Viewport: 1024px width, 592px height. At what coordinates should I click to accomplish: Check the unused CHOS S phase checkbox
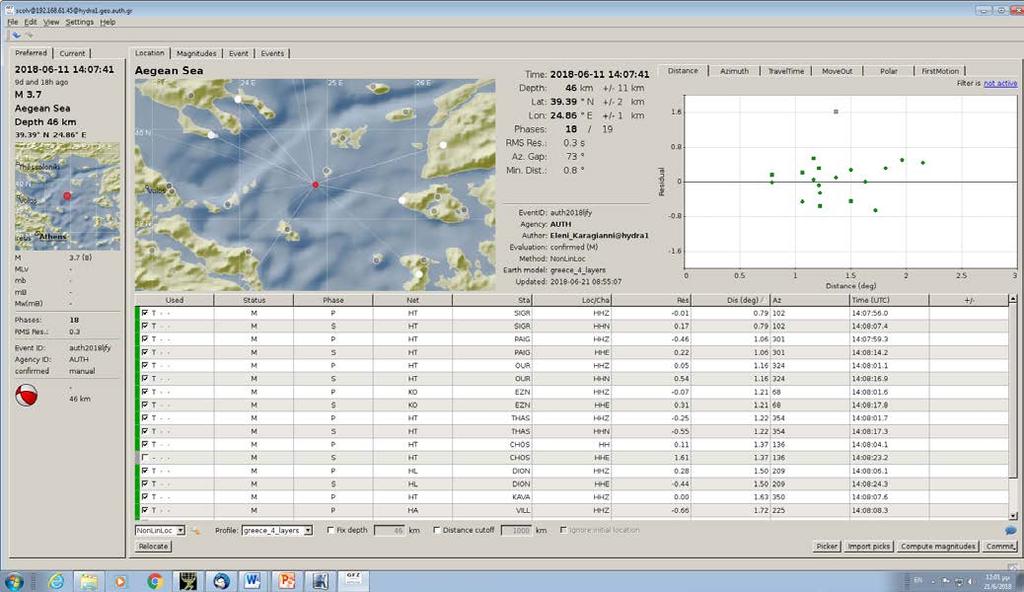145,457
